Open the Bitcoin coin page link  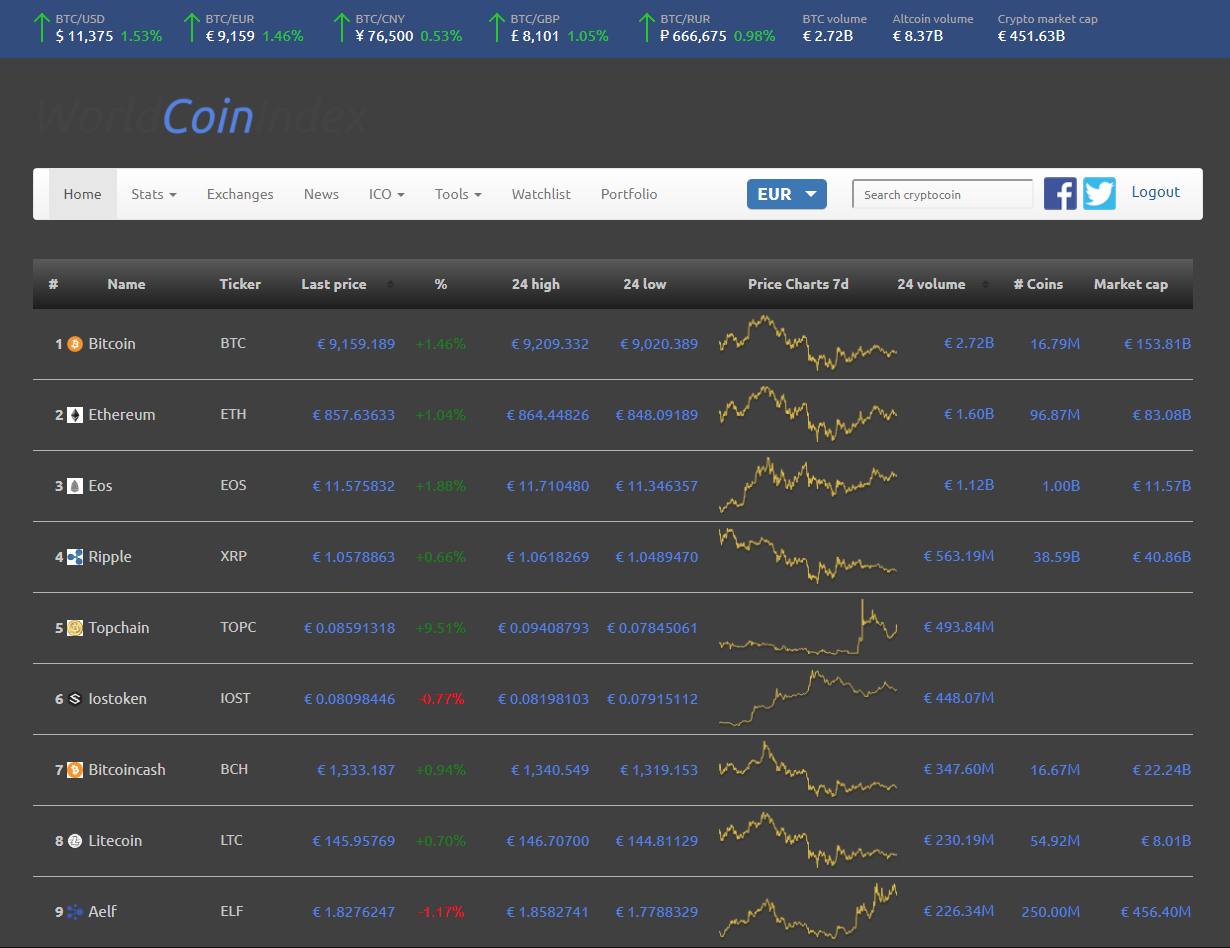coord(112,344)
